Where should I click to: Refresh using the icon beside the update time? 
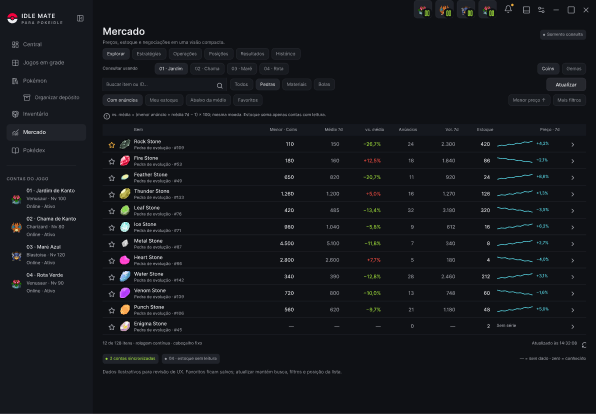click(584, 345)
